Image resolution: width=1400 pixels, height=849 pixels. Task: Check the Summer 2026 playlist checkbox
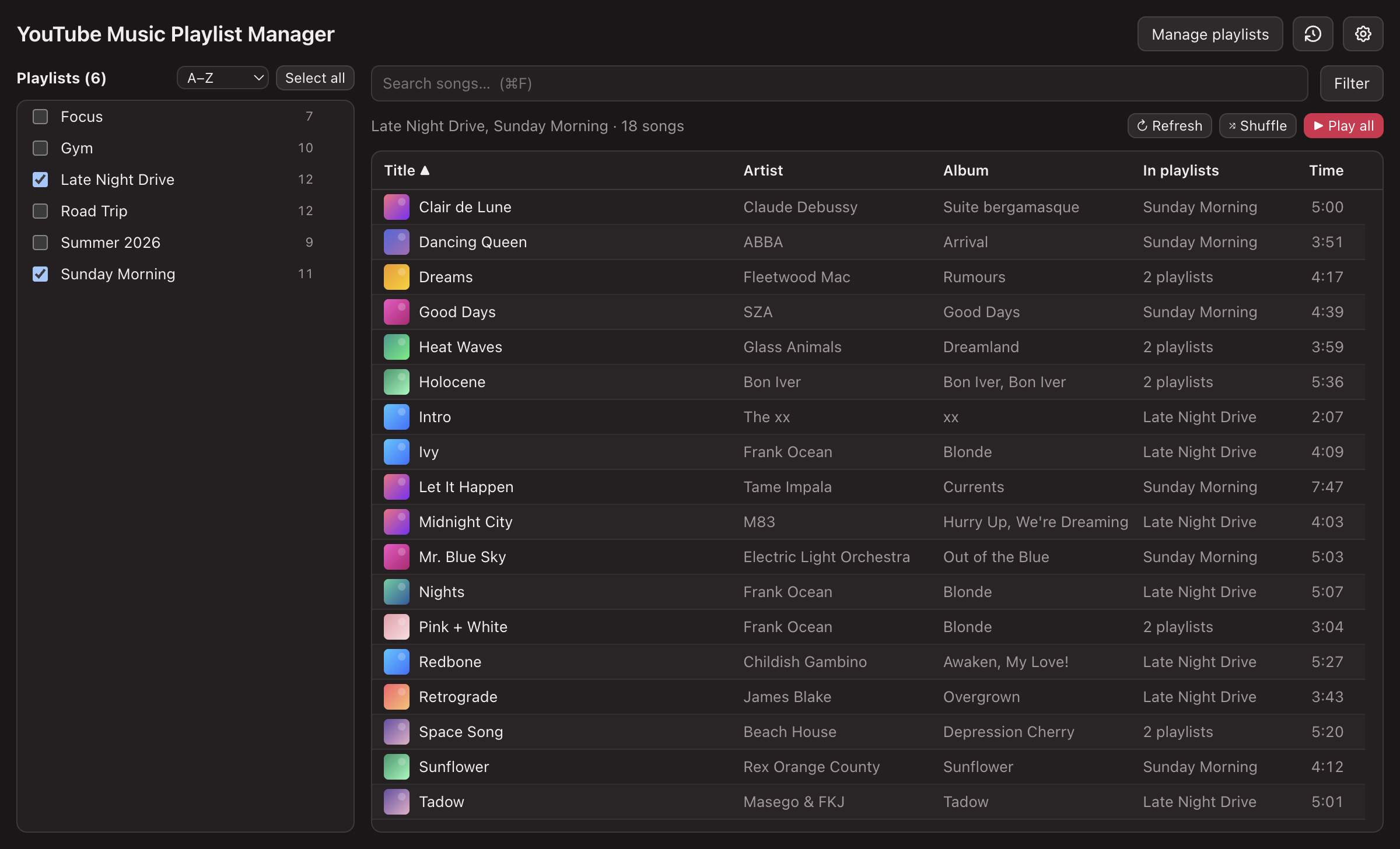pos(40,243)
